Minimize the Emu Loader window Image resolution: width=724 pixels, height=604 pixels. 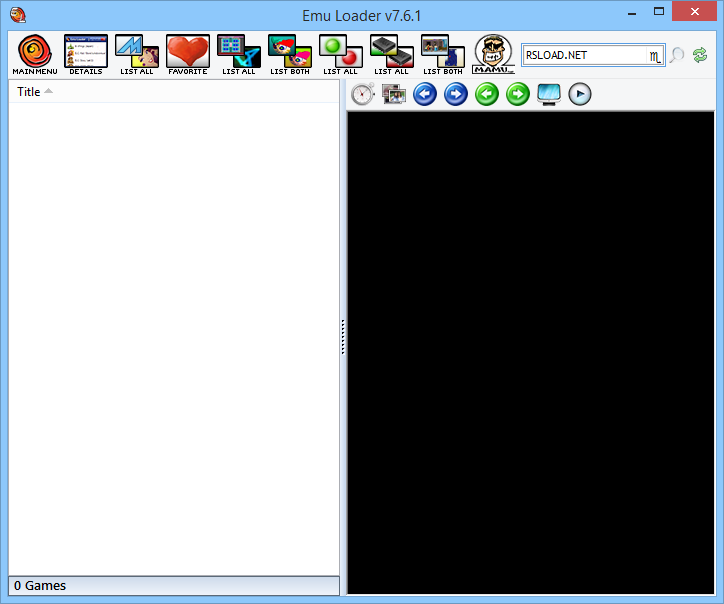coord(632,13)
